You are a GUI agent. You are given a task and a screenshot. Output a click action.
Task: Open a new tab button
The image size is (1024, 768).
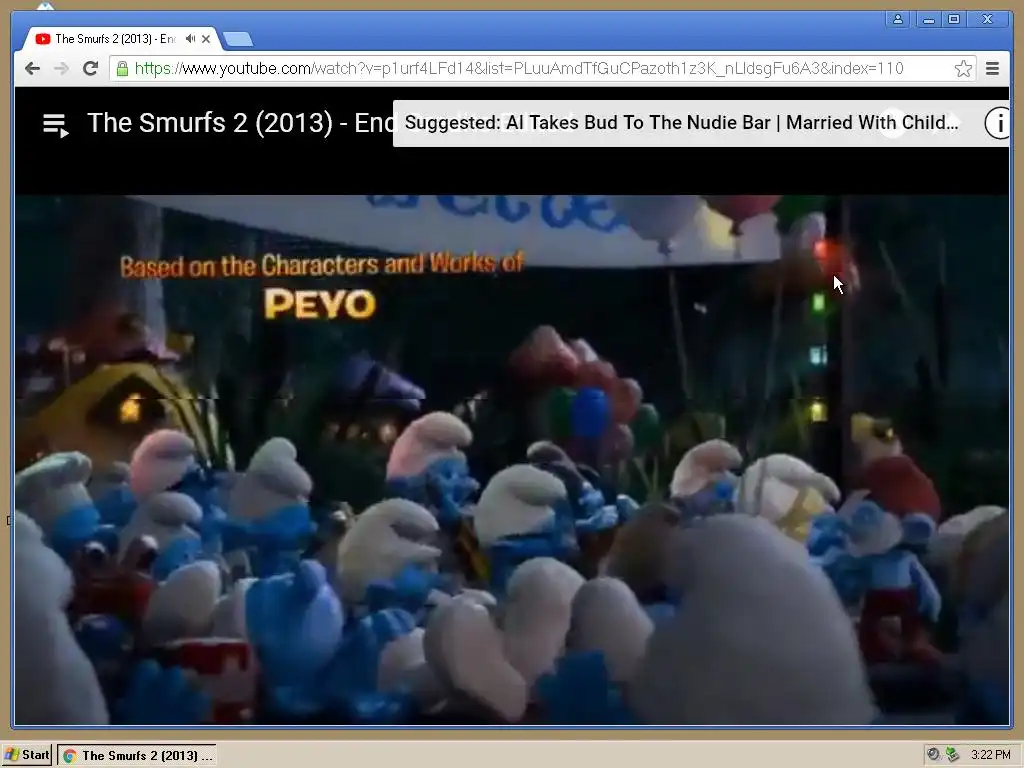[238, 40]
